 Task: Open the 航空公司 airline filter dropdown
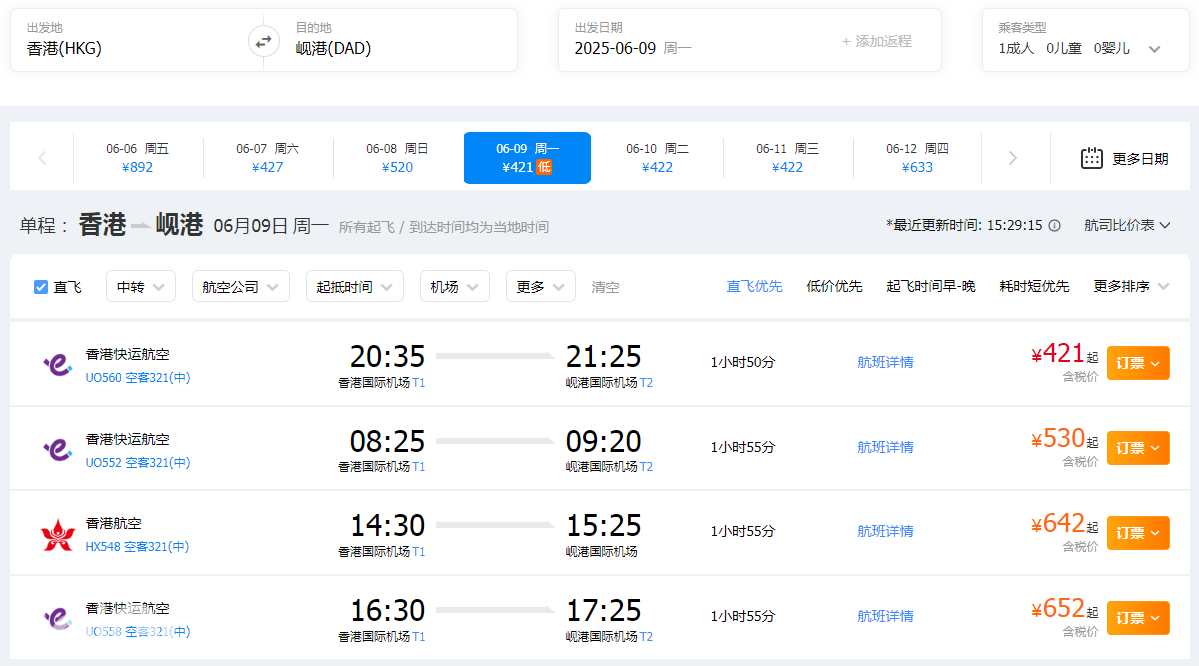tap(240, 287)
